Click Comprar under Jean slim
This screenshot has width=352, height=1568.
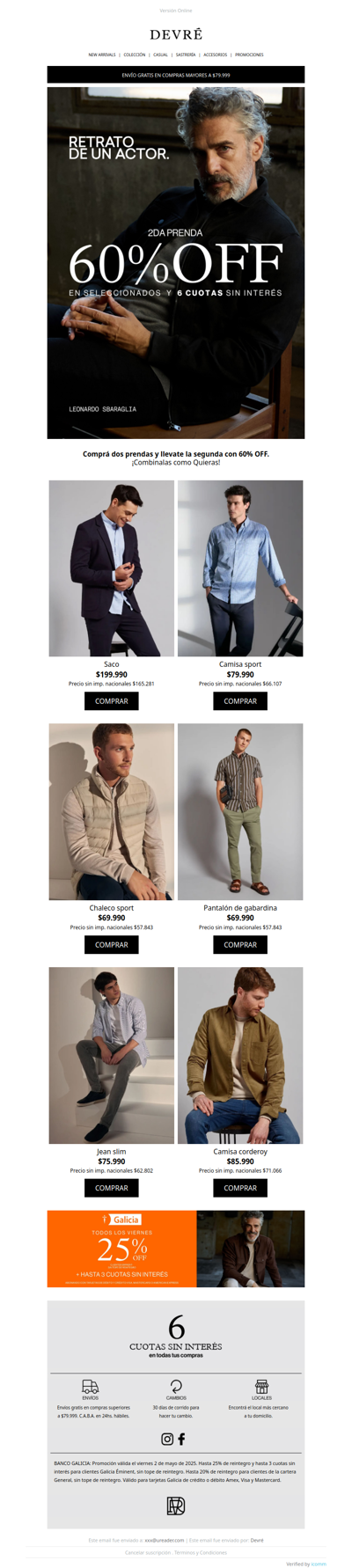pyautogui.click(x=112, y=1188)
